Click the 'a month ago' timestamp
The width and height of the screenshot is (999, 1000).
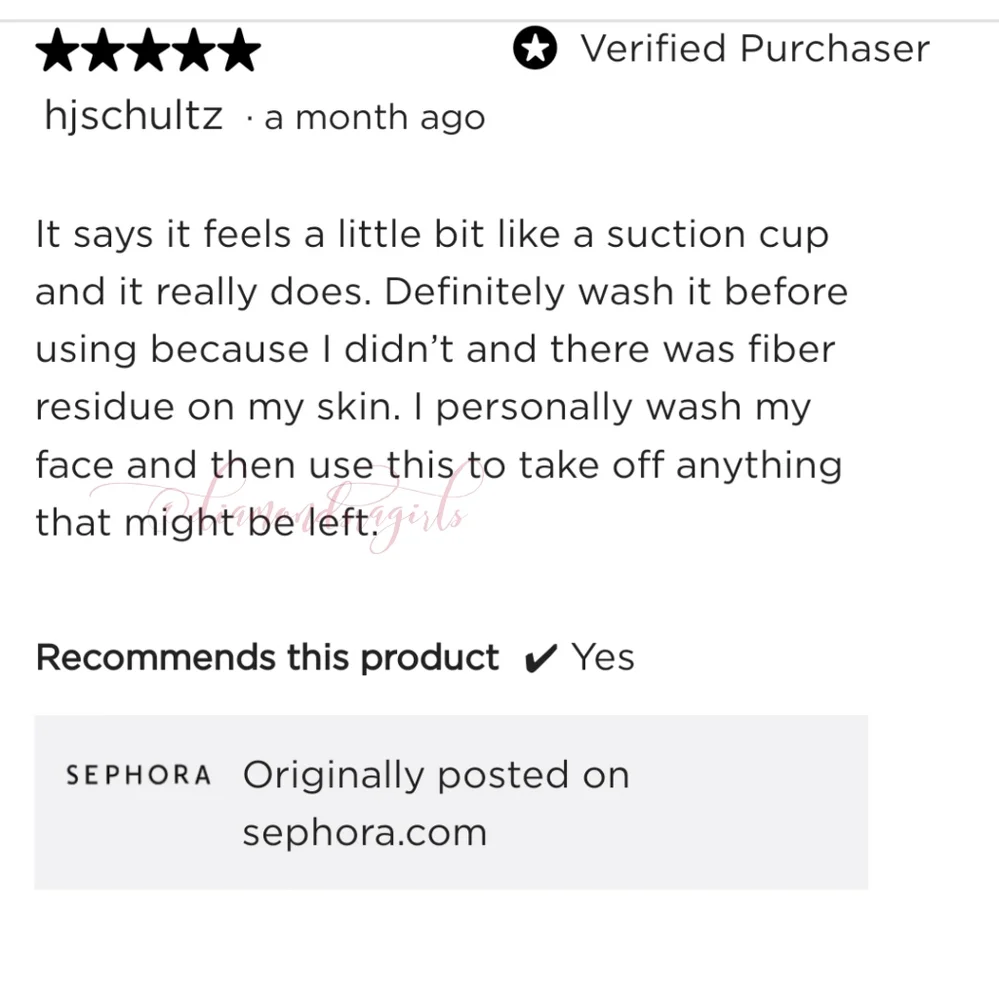click(x=374, y=118)
